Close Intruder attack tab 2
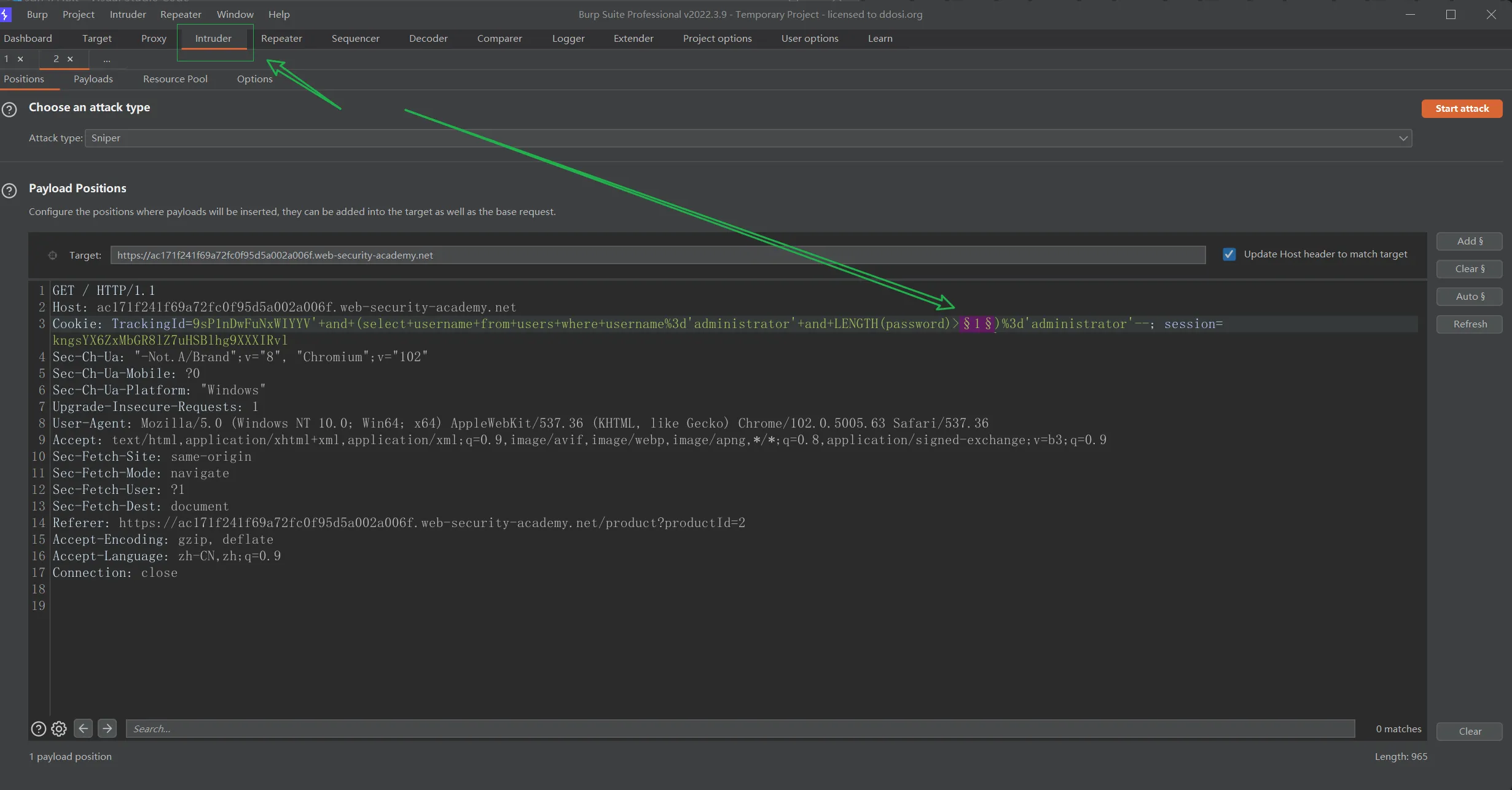The height and width of the screenshot is (790, 1512). pos(70,59)
